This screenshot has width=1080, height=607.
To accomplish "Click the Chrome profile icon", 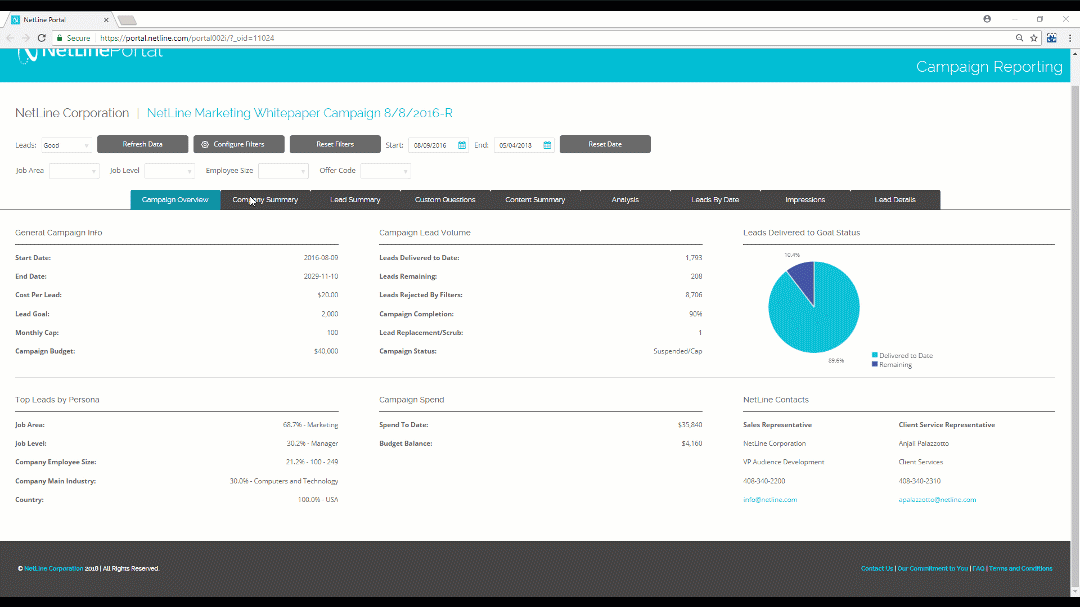I will (x=987, y=19).
